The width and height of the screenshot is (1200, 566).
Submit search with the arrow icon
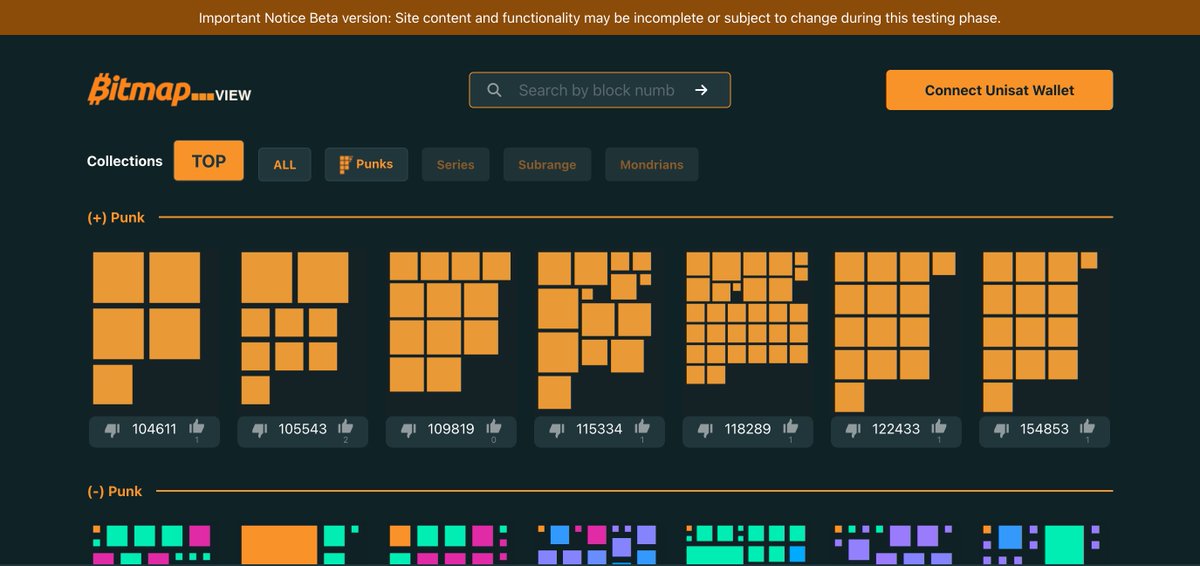pos(702,90)
